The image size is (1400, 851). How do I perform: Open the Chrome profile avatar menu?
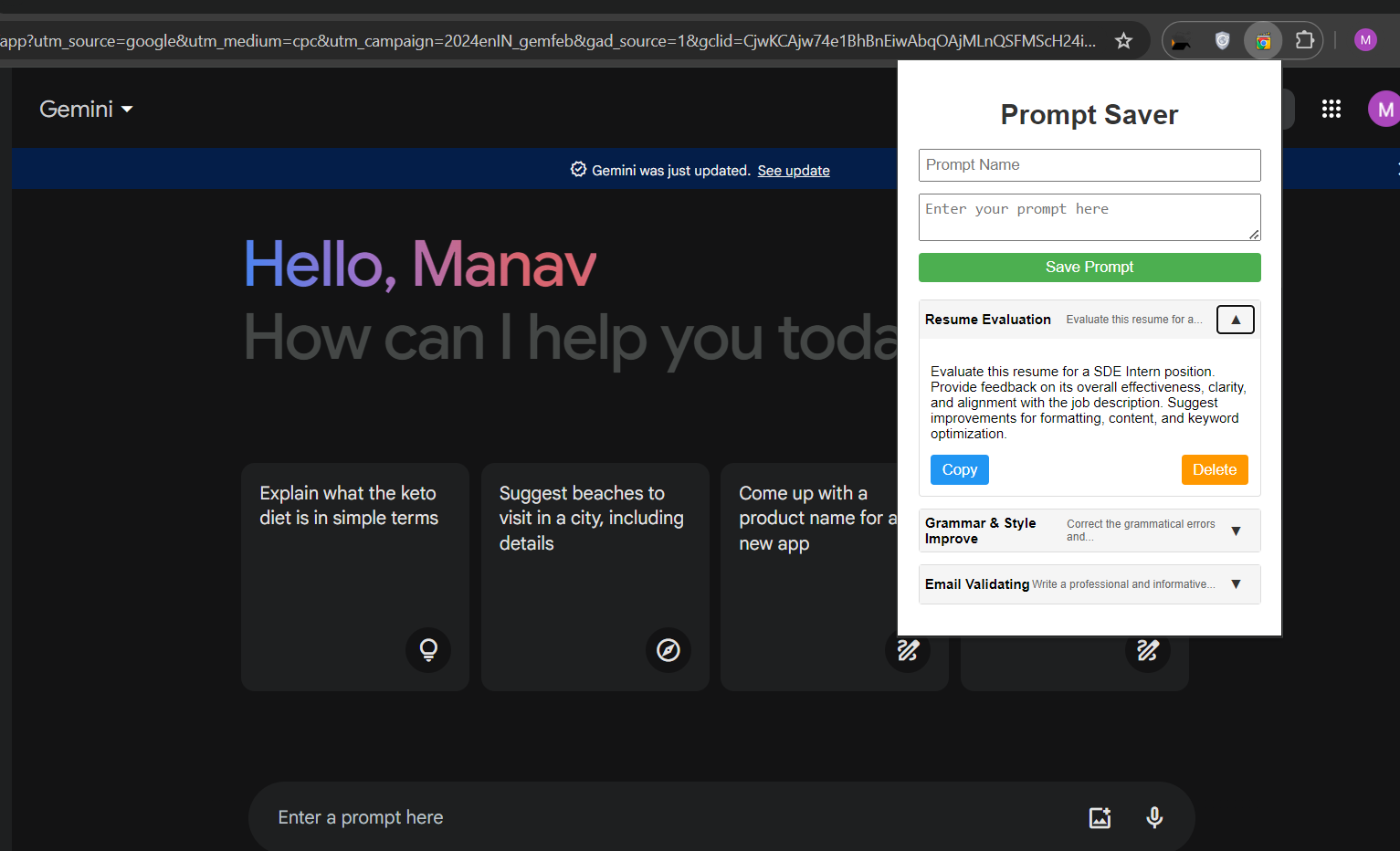(1365, 40)
